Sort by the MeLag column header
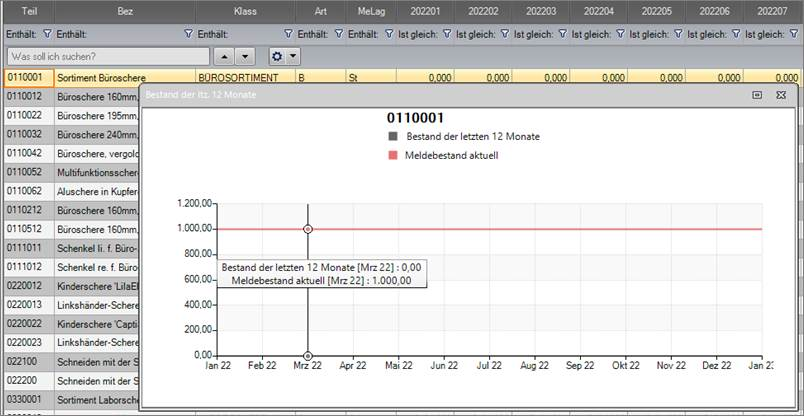This screenshot has width=804, height=416. (x=368, y=10)
